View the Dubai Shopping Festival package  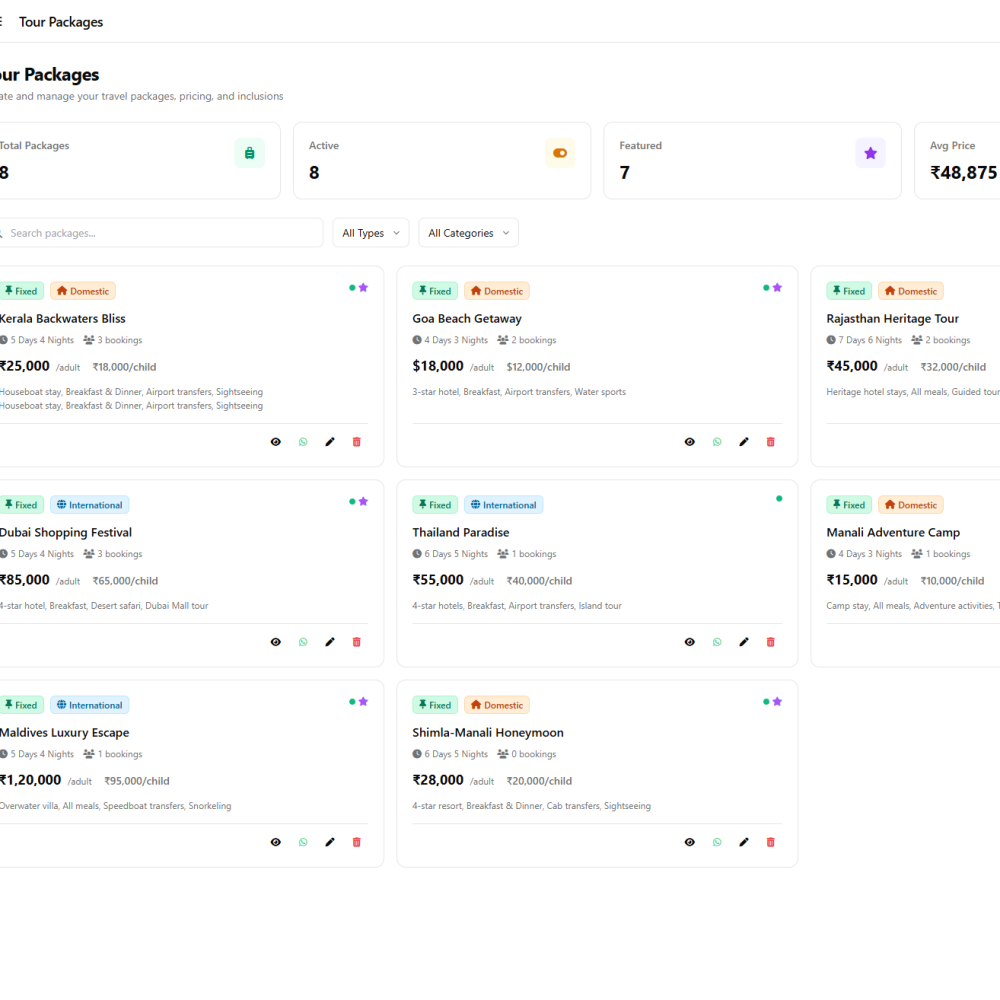click(x=276, y=642)
